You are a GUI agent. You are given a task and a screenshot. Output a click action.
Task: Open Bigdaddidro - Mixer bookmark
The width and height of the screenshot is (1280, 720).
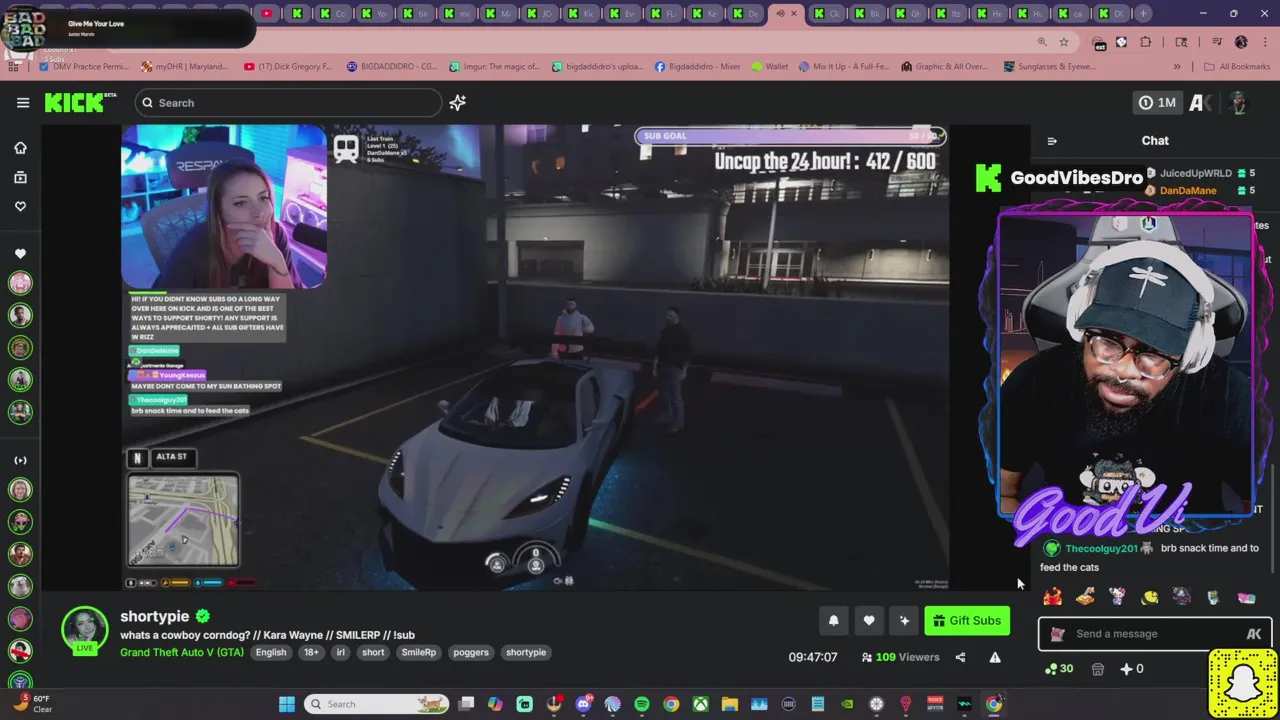click(697, 67)
